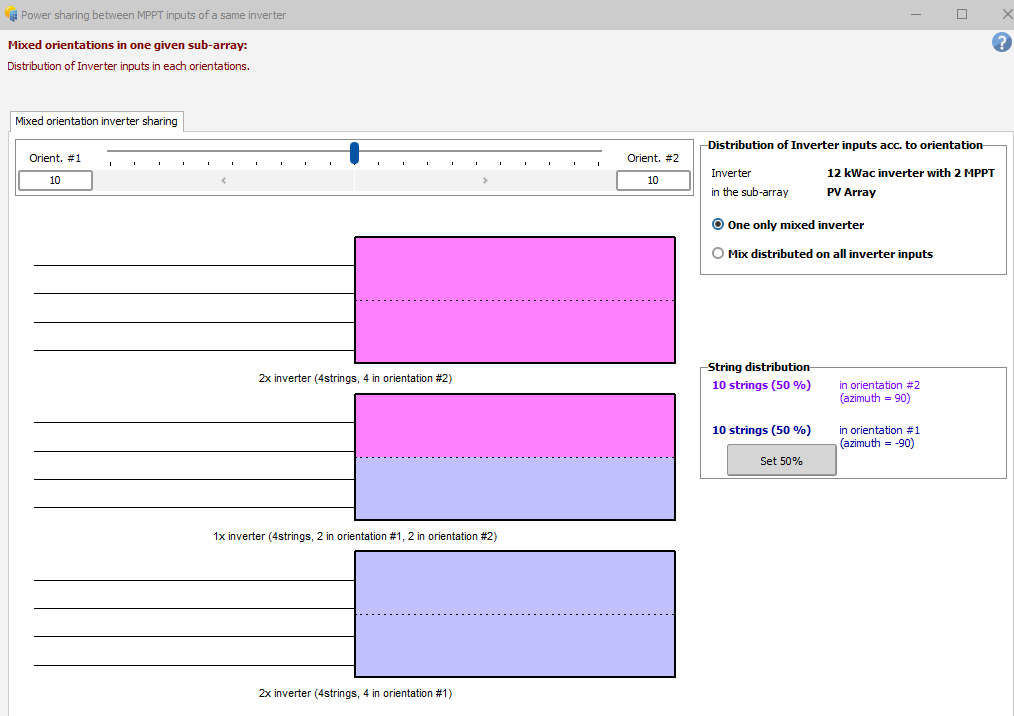Click '2x inverter (4strings, 4 in orientation #1)' caption
The height and width of the screenshot is (716, 1014).
[355, 693]
